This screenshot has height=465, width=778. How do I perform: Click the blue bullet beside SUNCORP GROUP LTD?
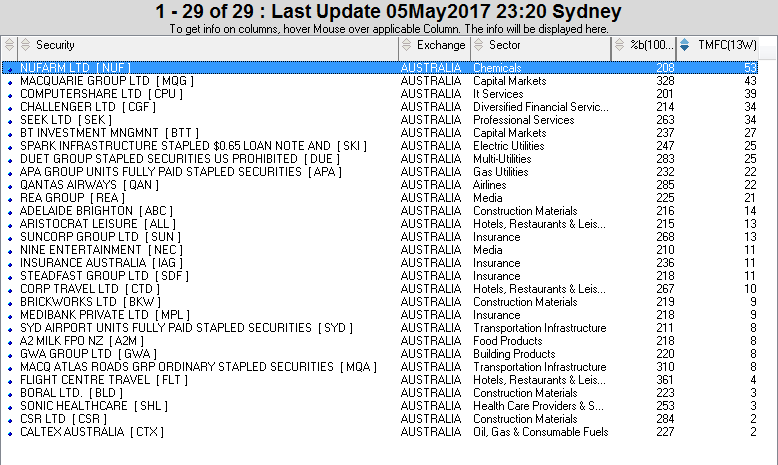point(10,238)
